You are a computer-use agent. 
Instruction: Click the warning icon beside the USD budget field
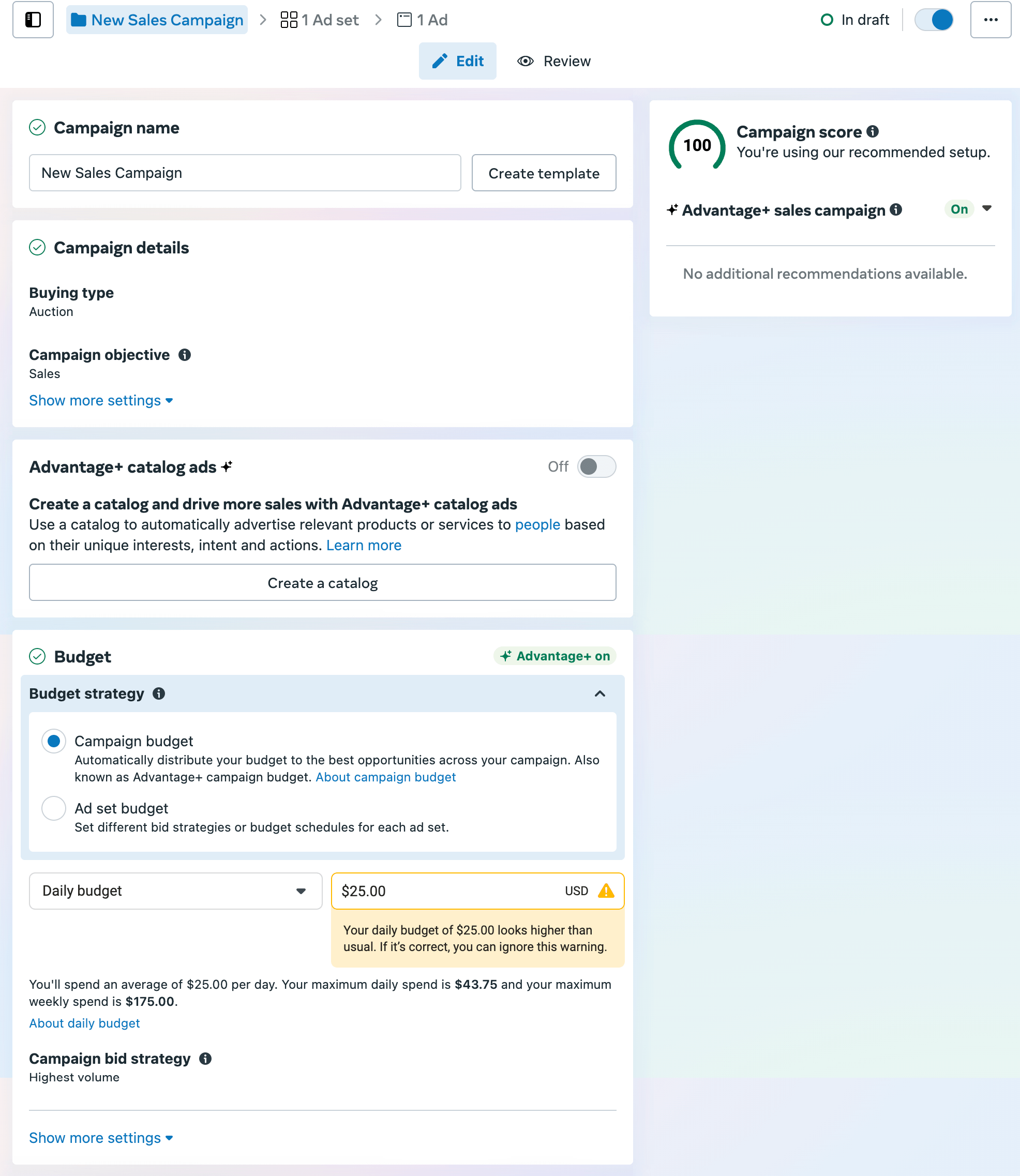click(x=606, y=891)
